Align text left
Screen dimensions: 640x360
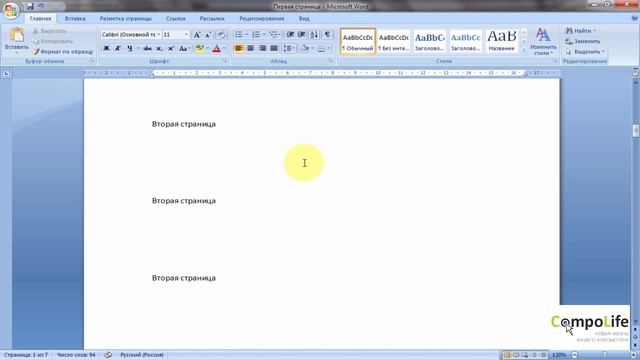[x=239, y=49]
